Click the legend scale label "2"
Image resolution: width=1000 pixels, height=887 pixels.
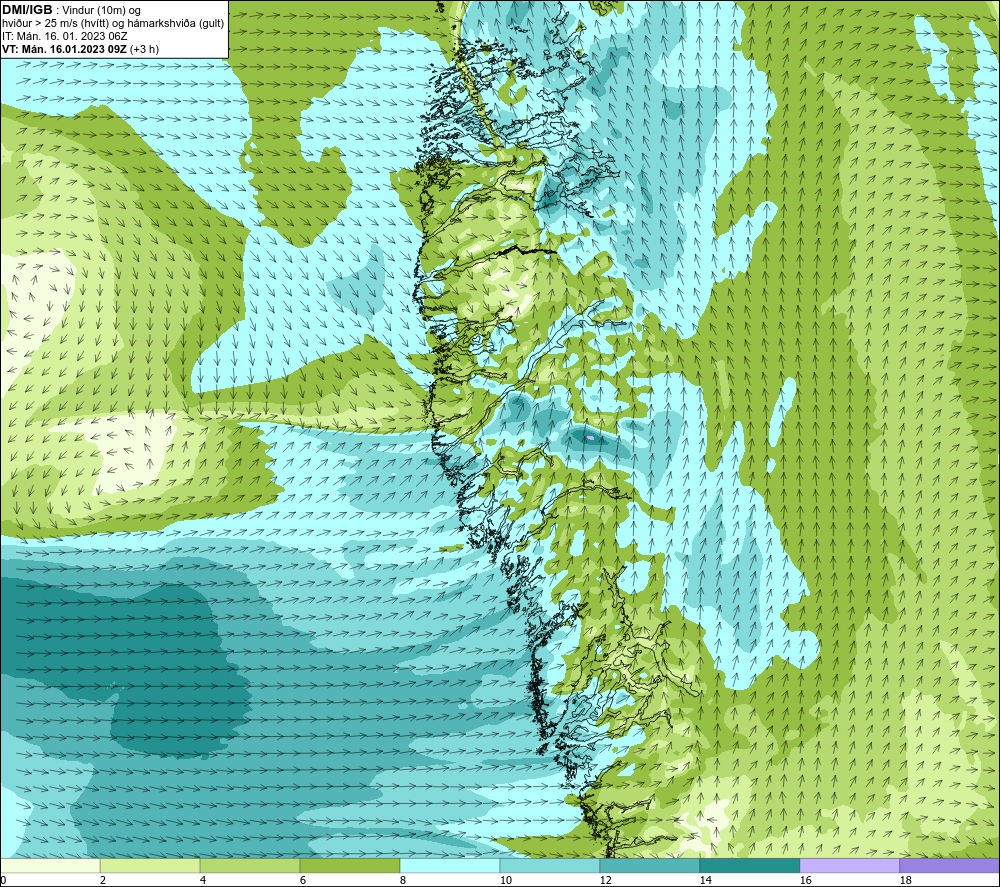103,881
